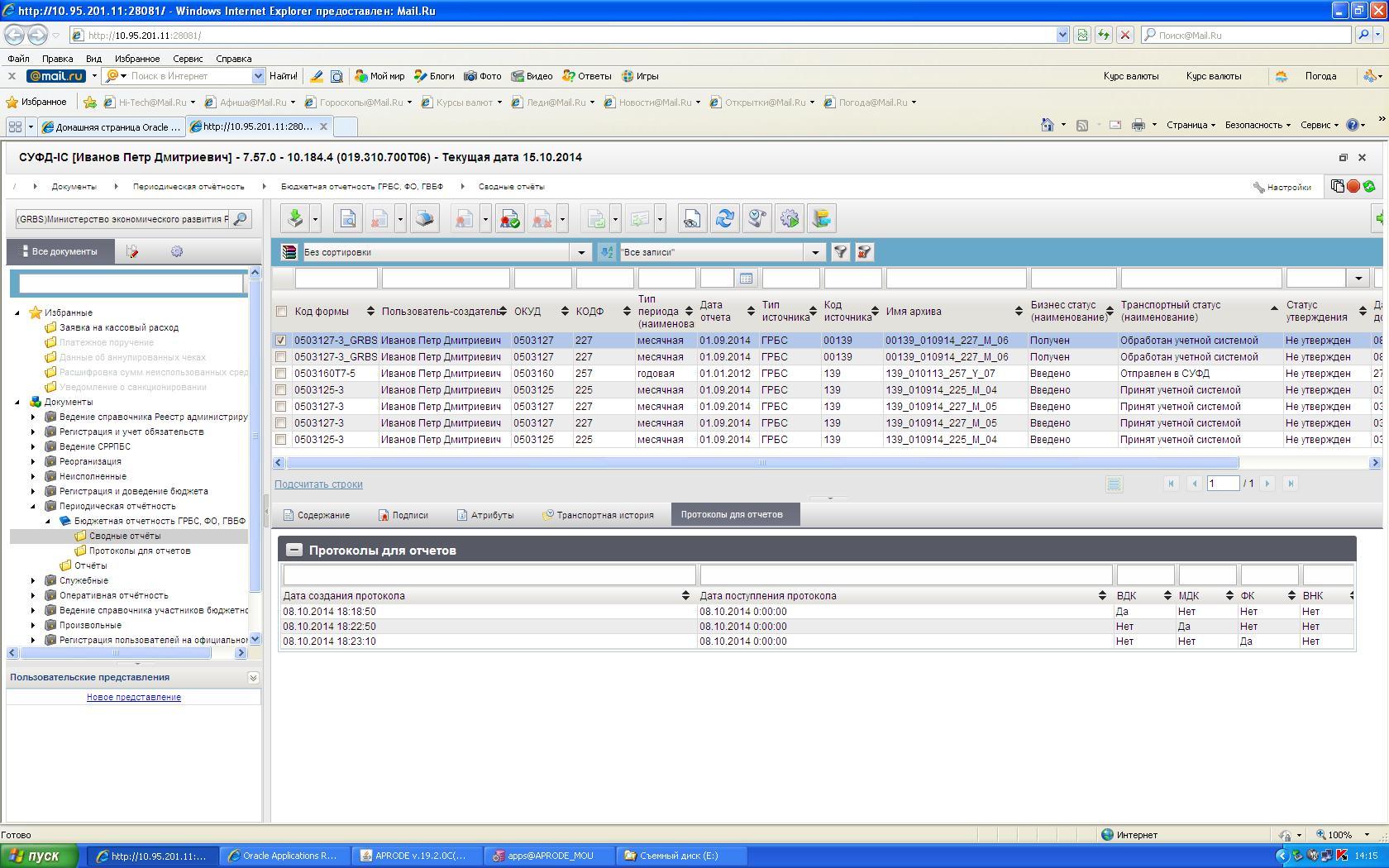Click the search magnifier next to organization field

point(241,219)
